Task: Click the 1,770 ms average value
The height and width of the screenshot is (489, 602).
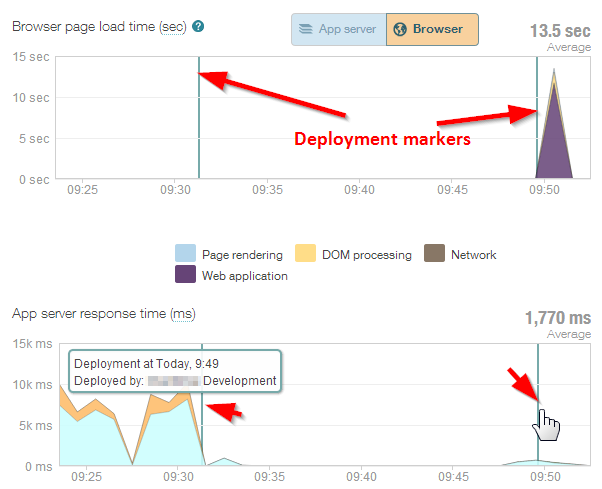Action: (x=558, y=318)
